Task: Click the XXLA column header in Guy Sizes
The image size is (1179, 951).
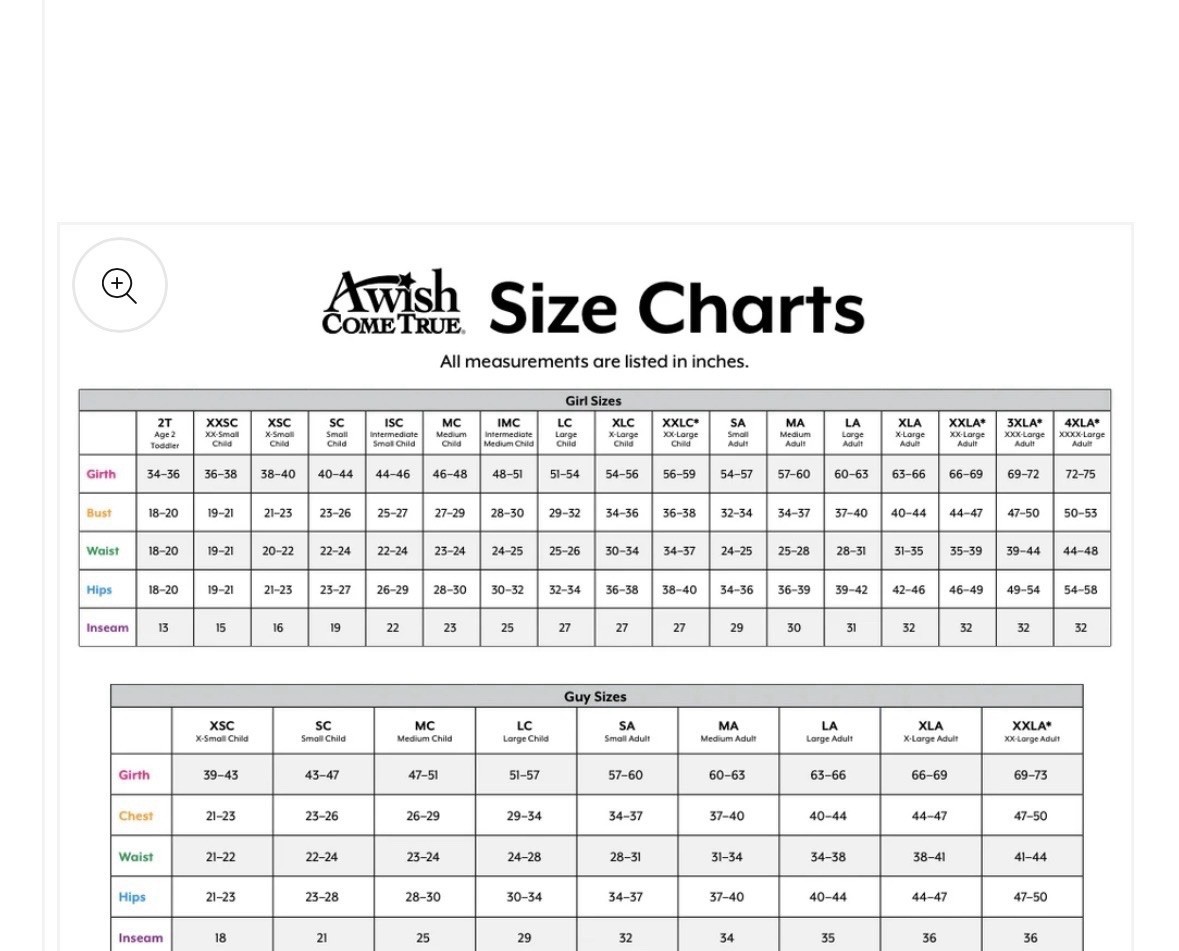Action: point(1031,731)
